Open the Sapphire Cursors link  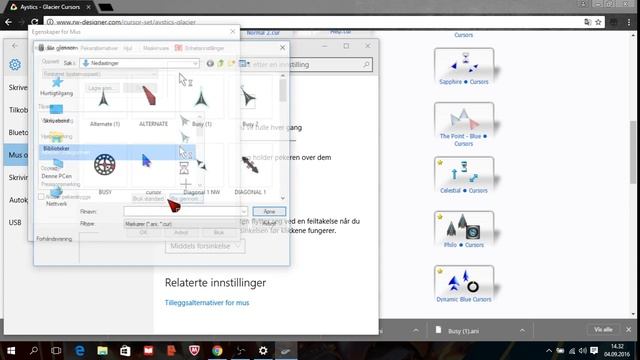click(x=464, y=82)
